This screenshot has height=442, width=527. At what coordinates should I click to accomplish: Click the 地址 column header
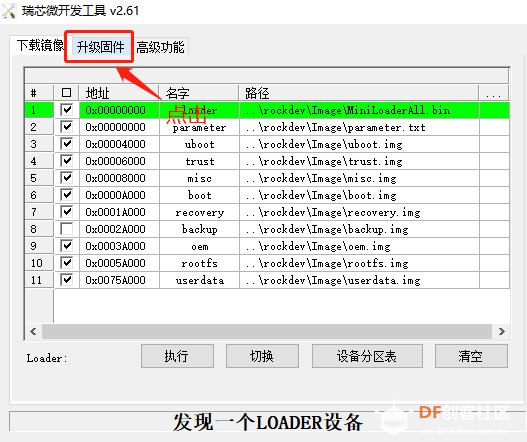[119, 93]
